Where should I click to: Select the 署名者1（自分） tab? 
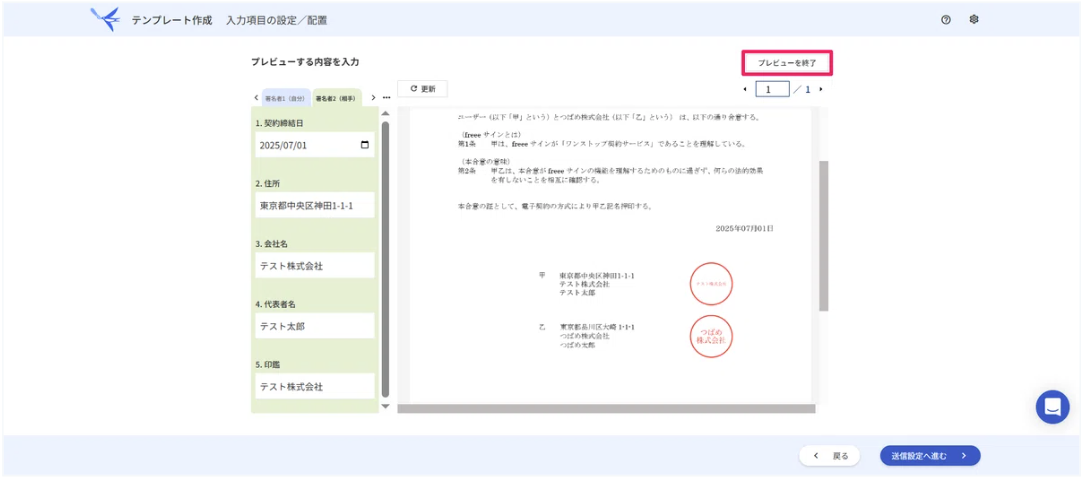[286, 98]
